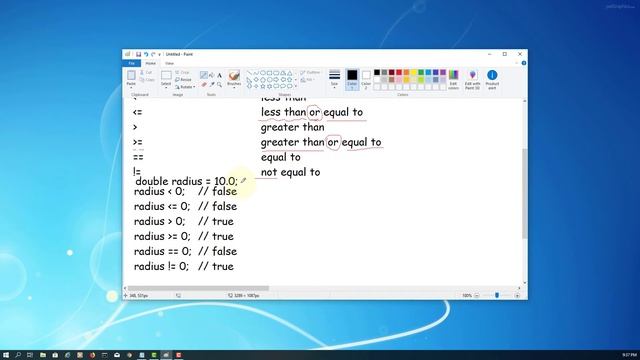Open the shape Outline dropdown
The height and width of the screenshot is (360, 640).
click(x=310, y=73)
